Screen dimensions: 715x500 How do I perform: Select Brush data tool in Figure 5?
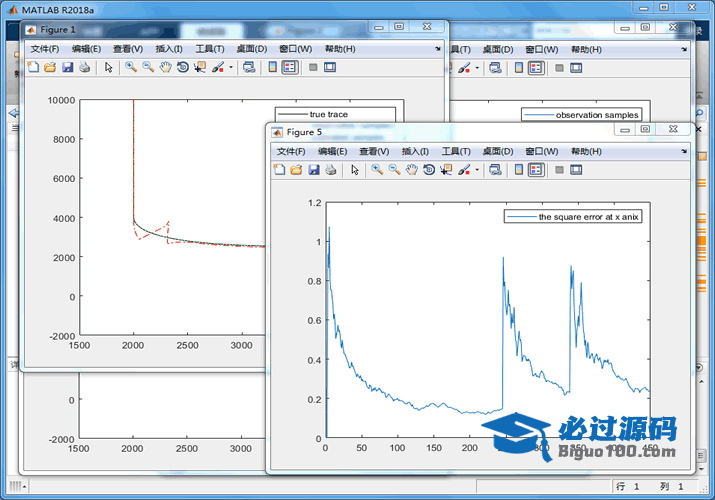464,170
